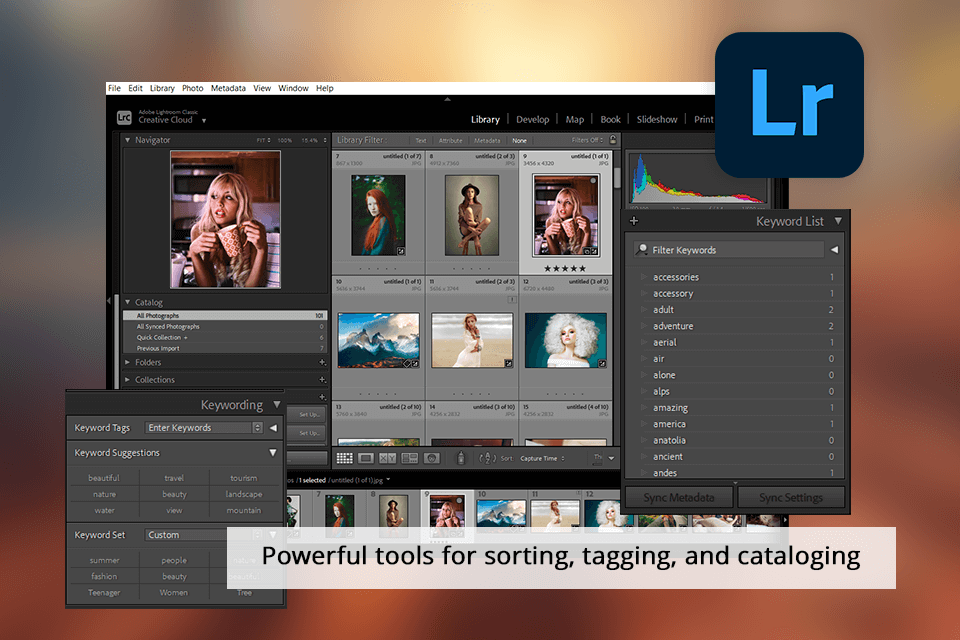960x640 pixels.
Task: Click the plus icon next to Collections
Action: point(322,380)
